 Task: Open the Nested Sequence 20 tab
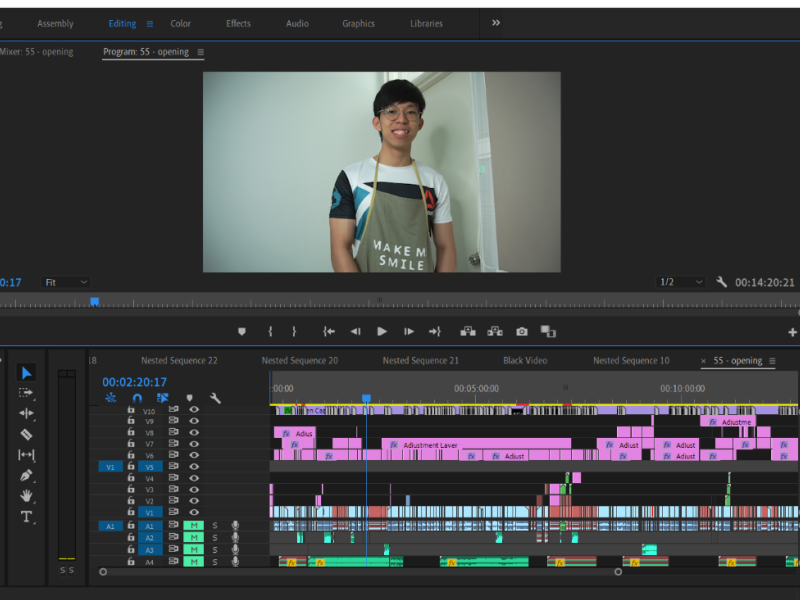click(299, 360)
